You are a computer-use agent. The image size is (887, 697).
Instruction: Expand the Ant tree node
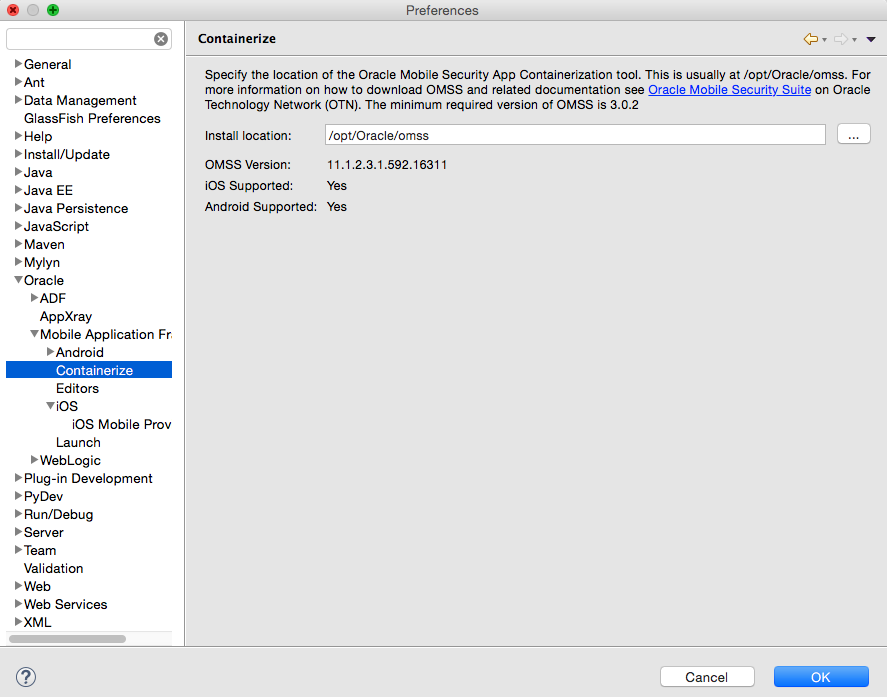point(18,81)
